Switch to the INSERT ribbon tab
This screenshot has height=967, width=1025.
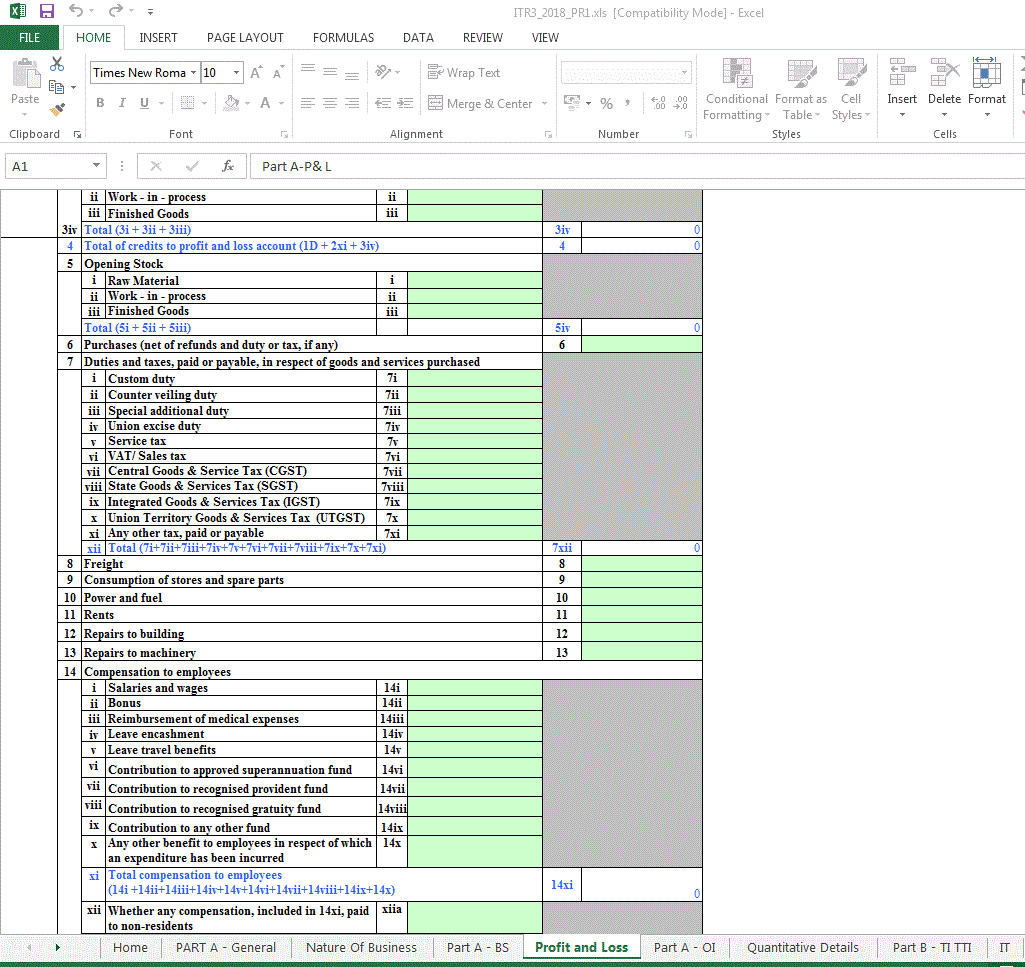(x=158, y=37)
